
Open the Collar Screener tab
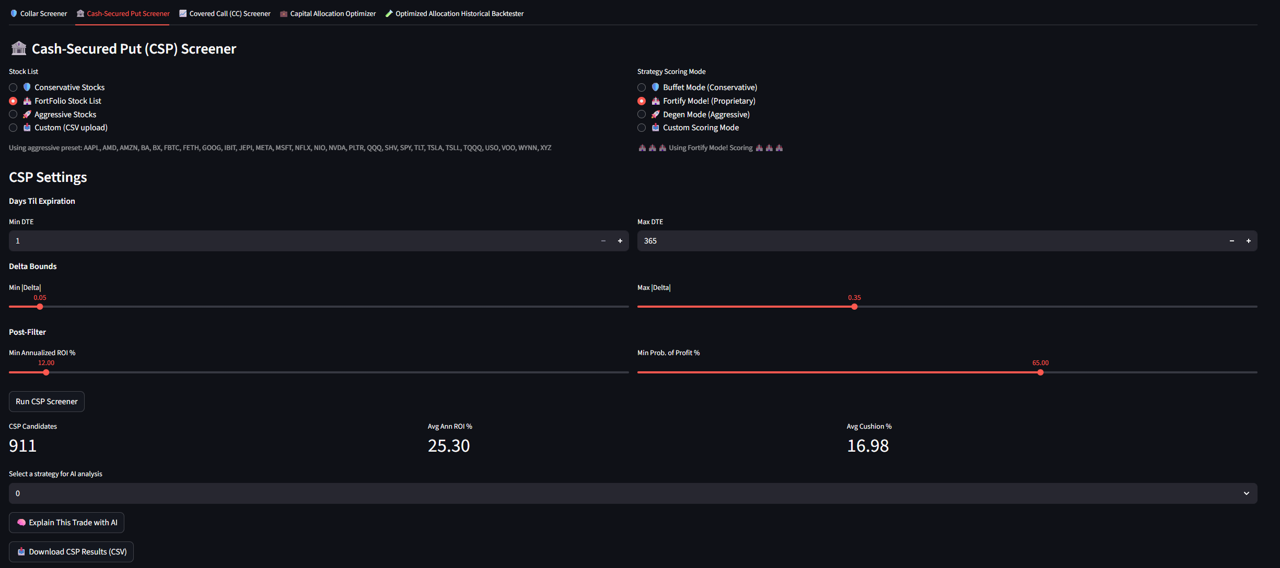point(38,14)
